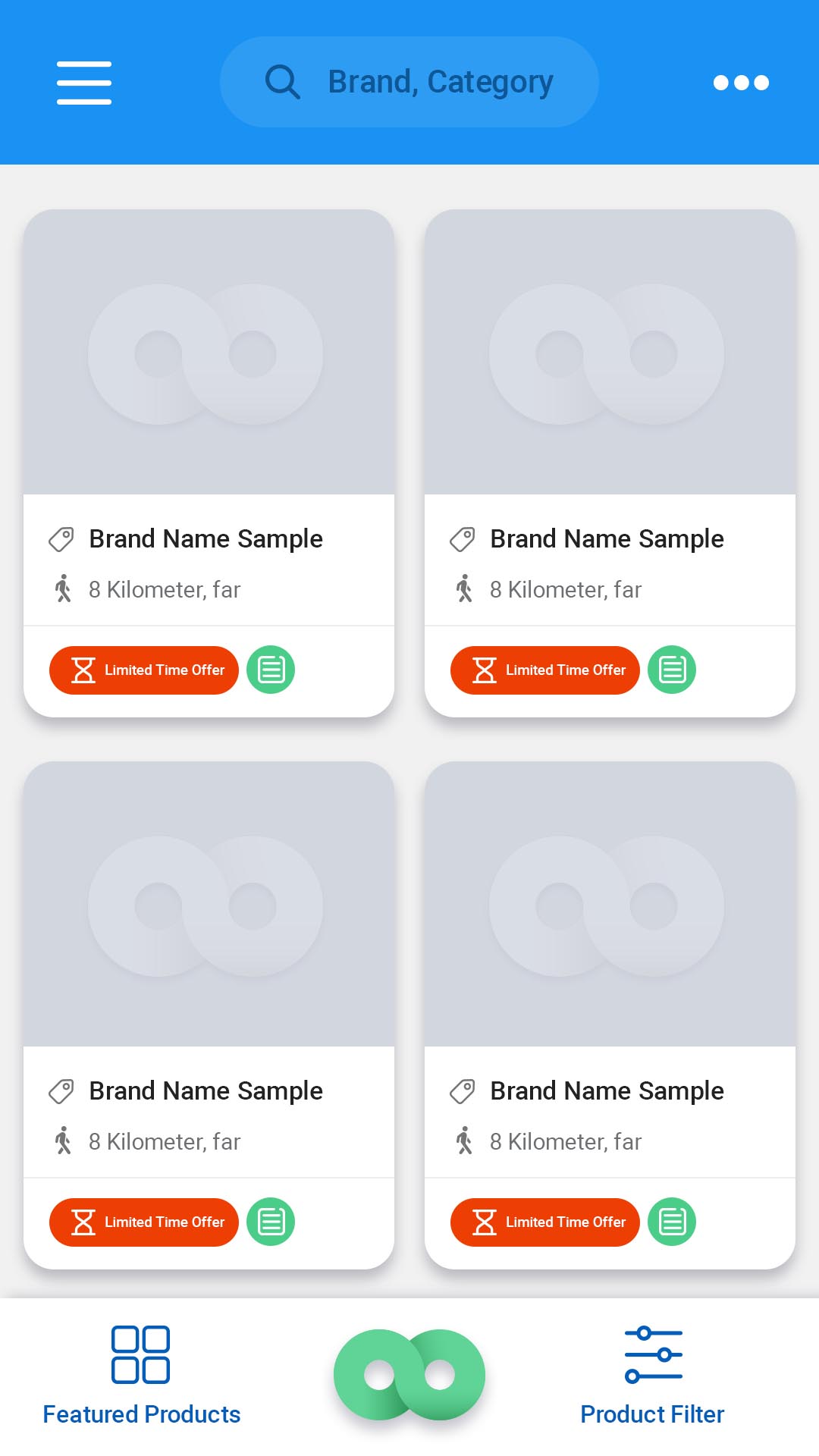Tap the three-dot more options icon
819x1456 pixels.
741,83
